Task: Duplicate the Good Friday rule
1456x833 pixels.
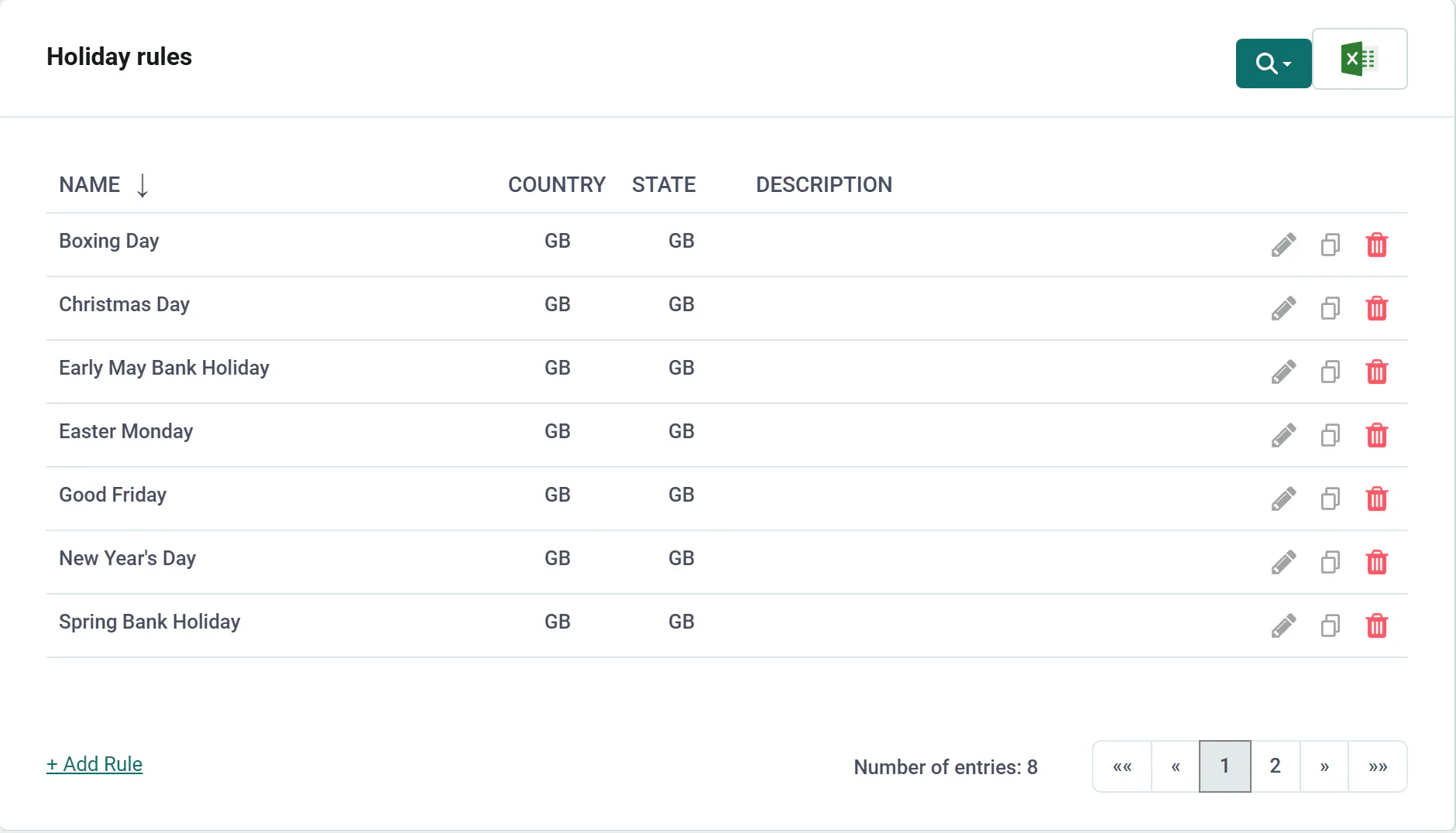Action: coord(1331,499)
